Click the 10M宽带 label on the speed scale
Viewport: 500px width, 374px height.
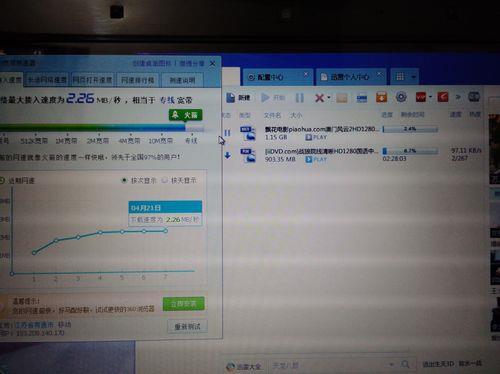(160, 141)
